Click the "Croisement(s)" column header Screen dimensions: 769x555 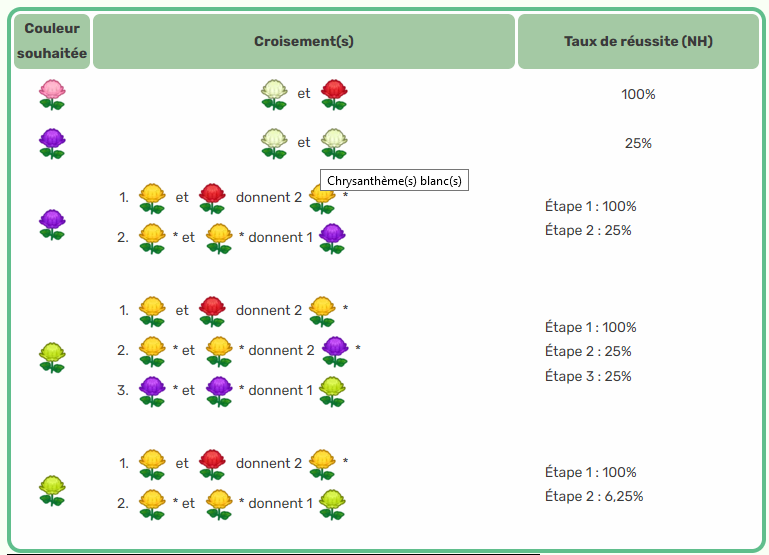point(304,41)
